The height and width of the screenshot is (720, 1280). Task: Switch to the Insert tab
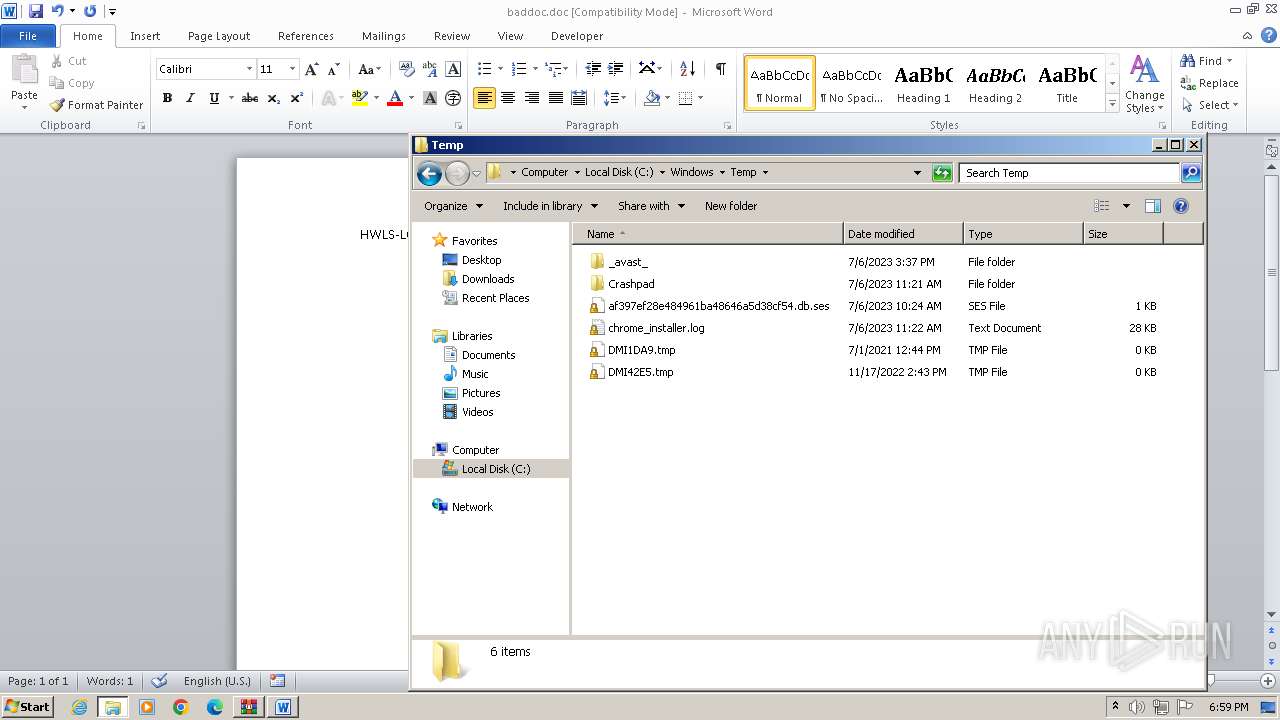coord(145,36)
